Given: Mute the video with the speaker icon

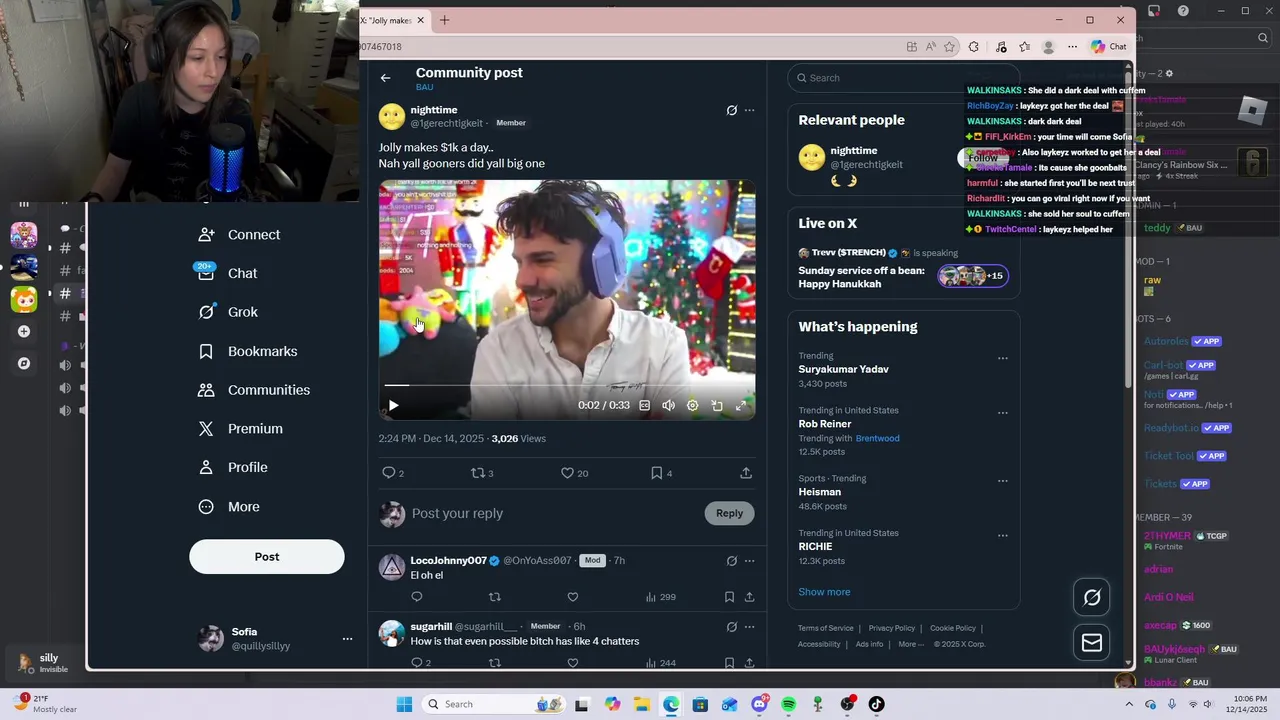Looking at the screenshot, I should tap(668, 405).
